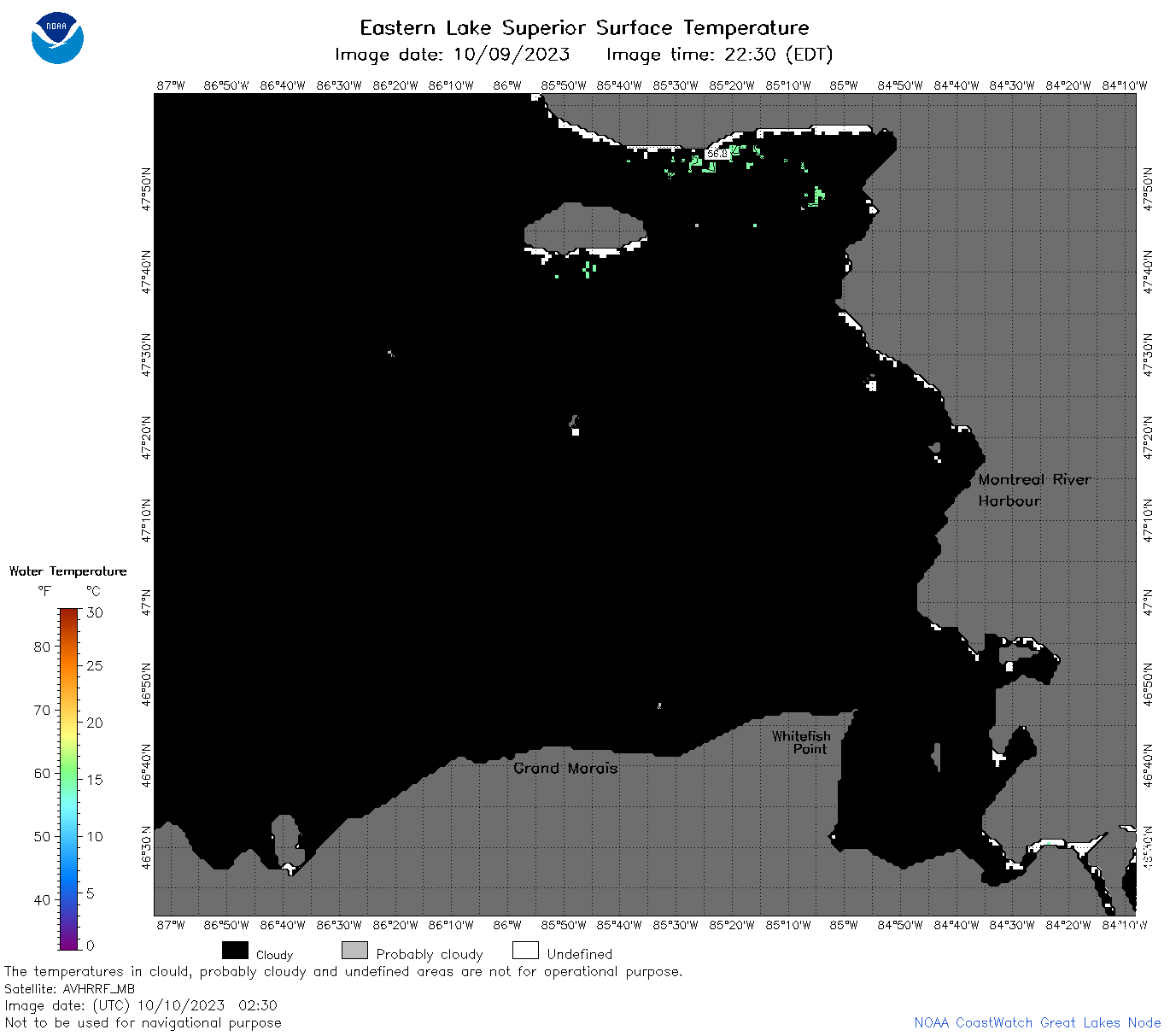
Task: Click the Eastern Lake Superior Surface Temperature title
Action: 584,27
